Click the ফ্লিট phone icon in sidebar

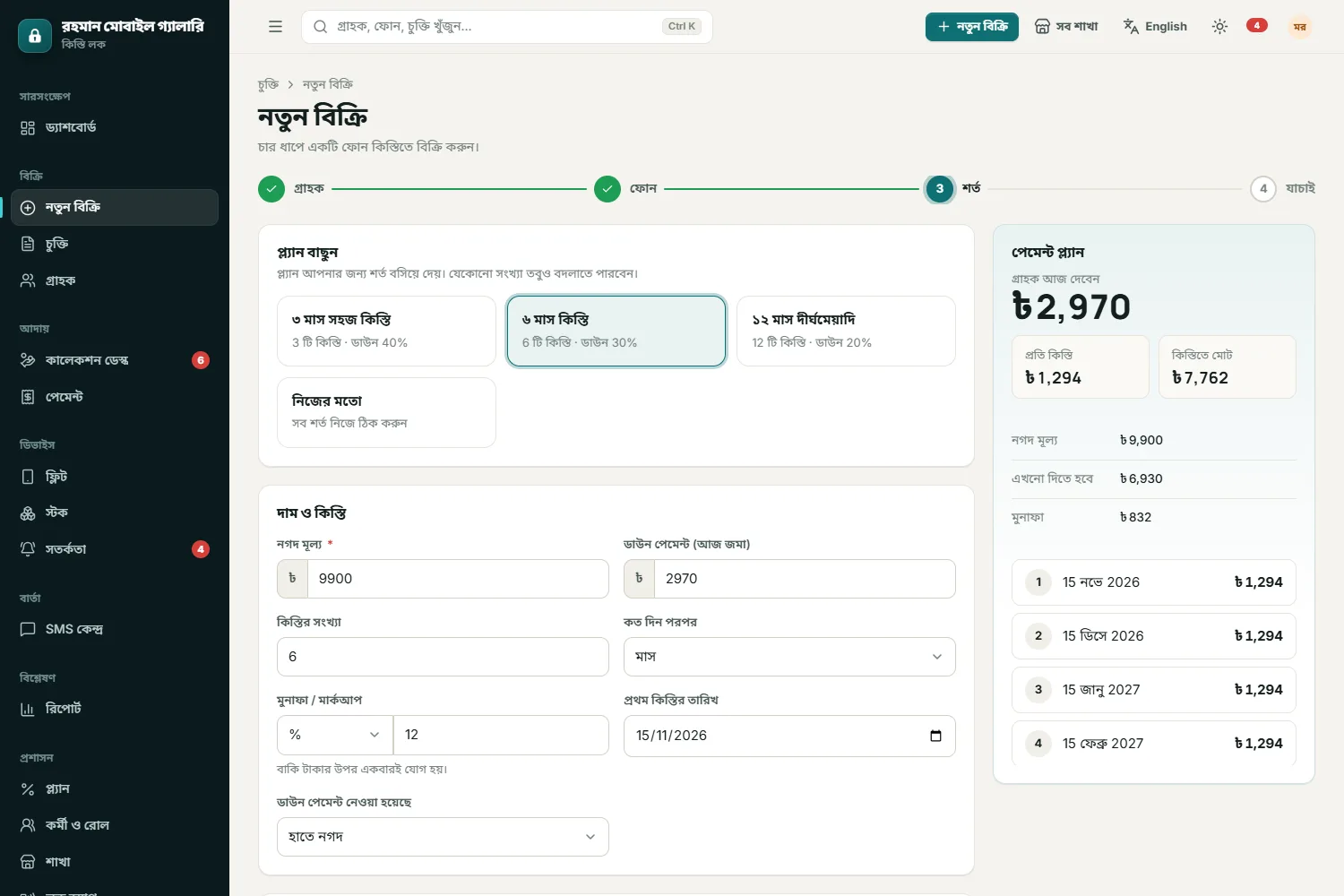[x=28, y=477]
